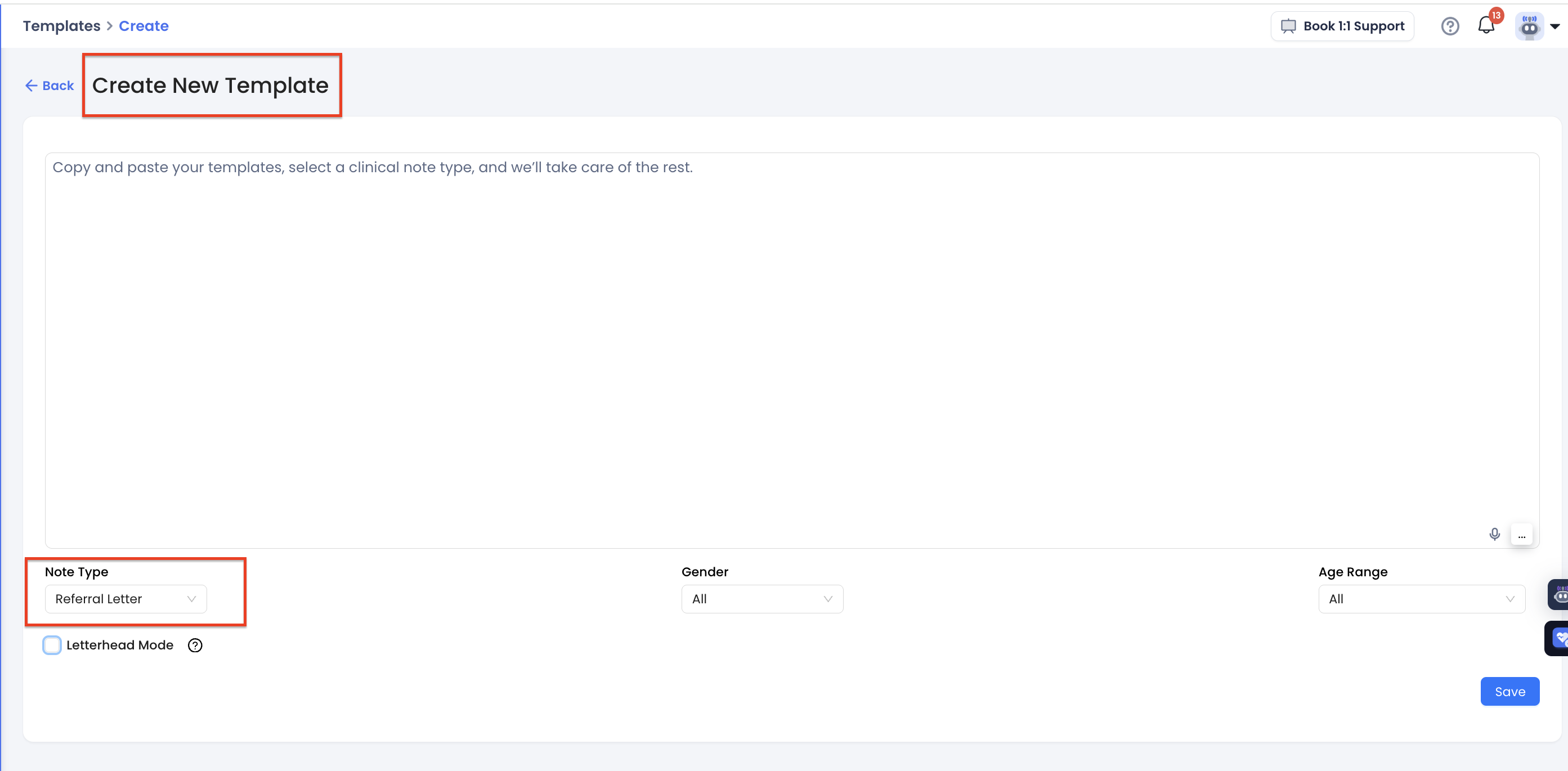The image size is (1568, 771).
Task: Open the robot assistant widget on right edge
Action: pyautogui.click(x=1560, y=594)
